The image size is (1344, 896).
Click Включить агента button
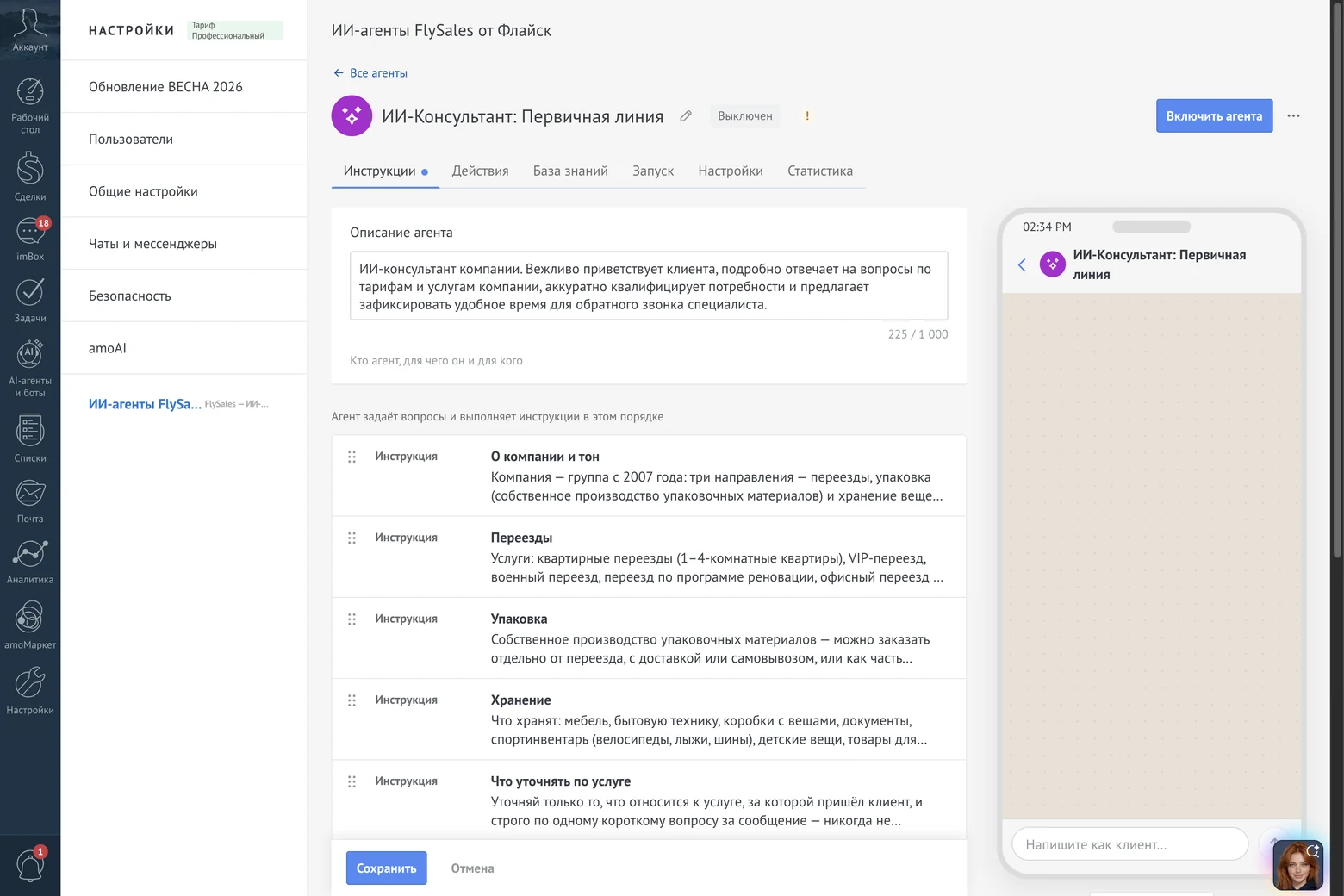[x=1214, y=116]
